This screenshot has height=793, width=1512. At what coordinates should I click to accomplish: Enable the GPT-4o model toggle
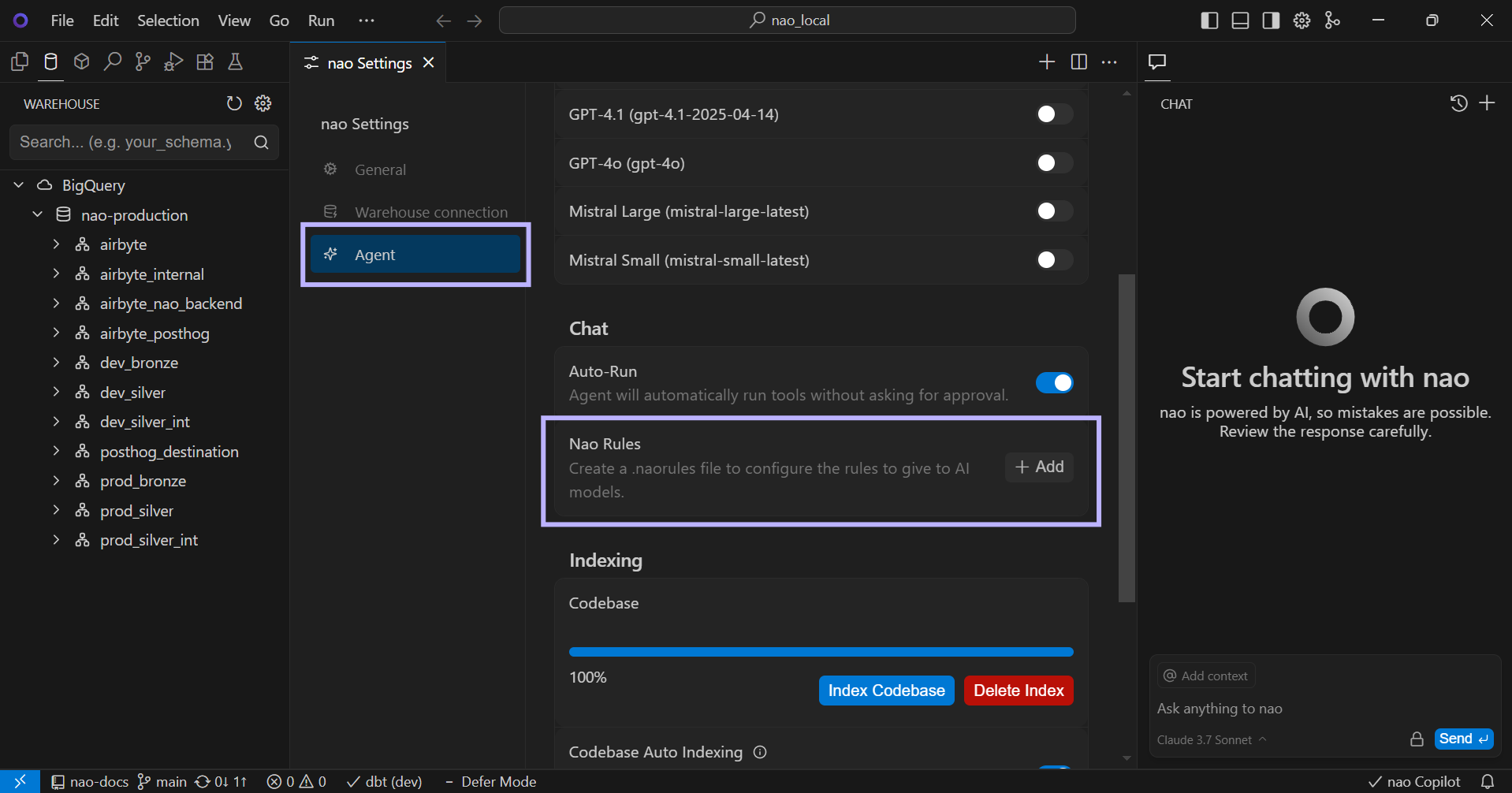click(x=1053, y=163)
